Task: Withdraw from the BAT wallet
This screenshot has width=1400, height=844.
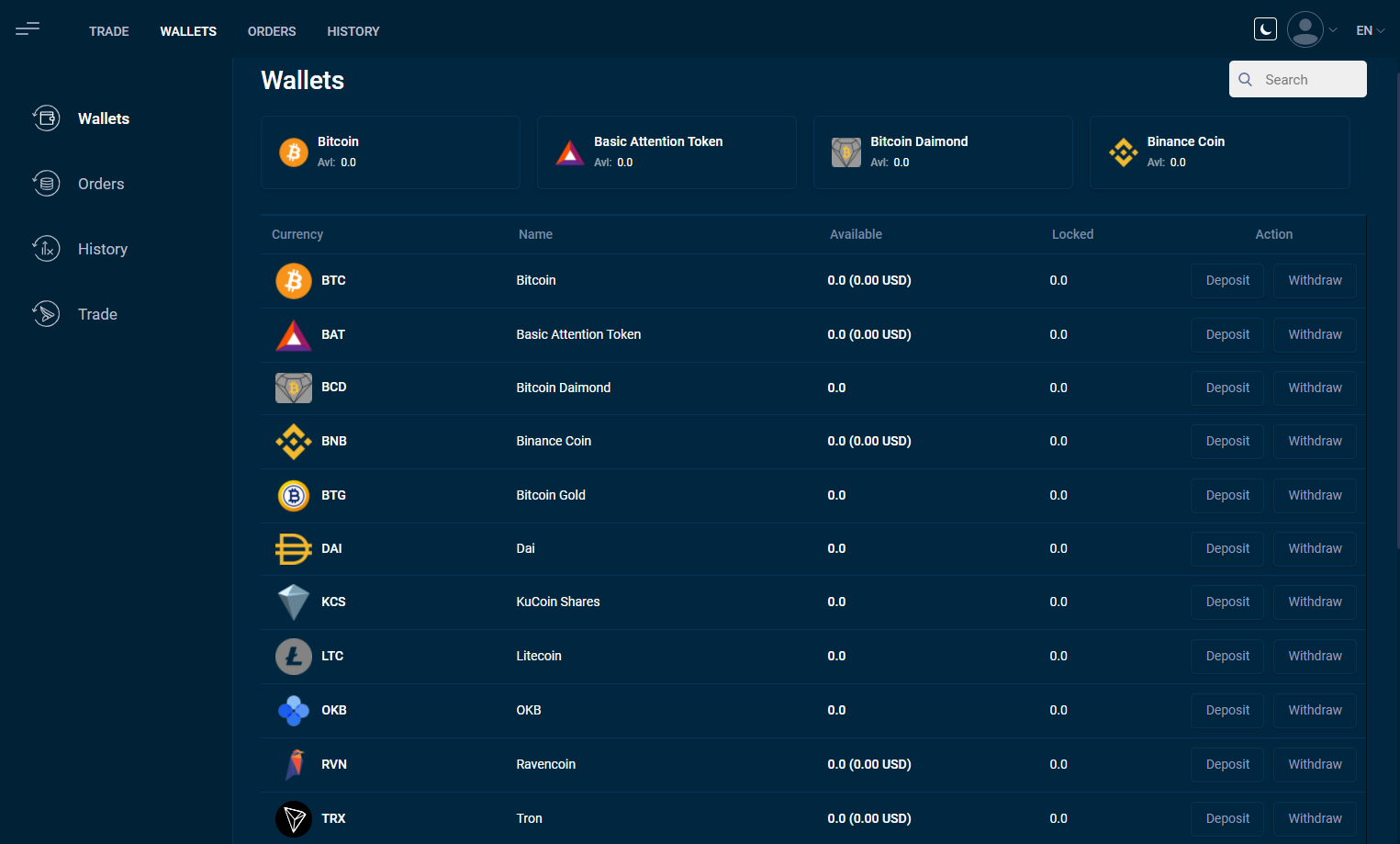Action: click(x=1315, y=334)
